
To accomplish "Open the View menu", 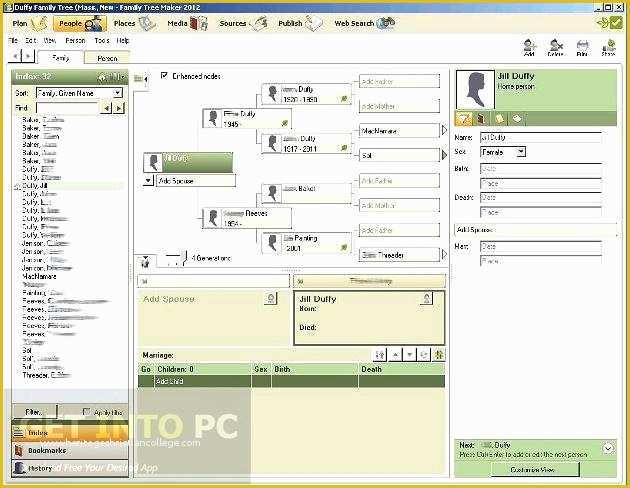I will (49, 41).
